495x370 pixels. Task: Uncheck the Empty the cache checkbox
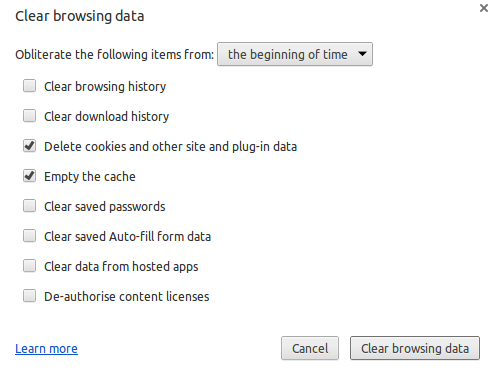[29, 176]
